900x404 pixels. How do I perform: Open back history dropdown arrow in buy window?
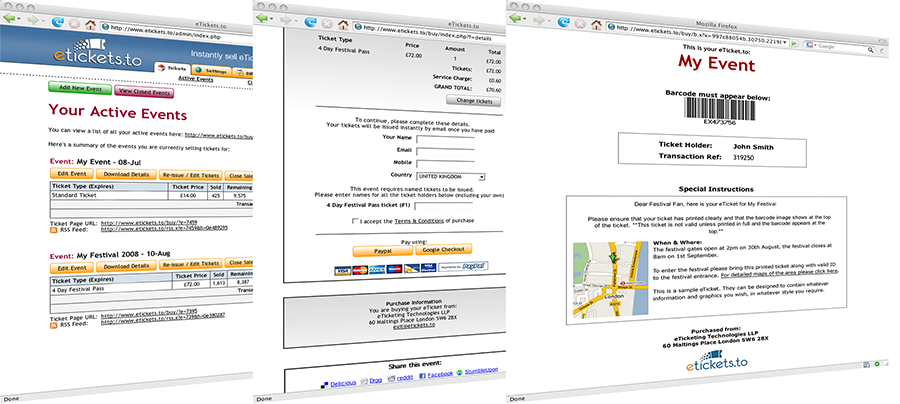(x=273, y=20)
